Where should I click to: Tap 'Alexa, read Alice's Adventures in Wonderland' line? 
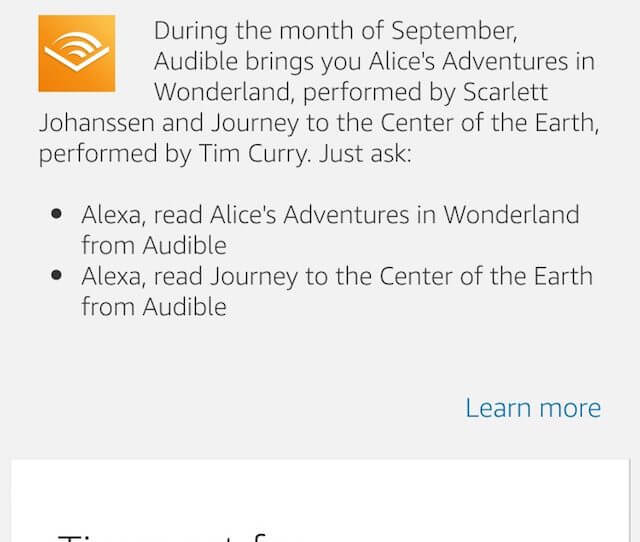click(x=330, y=215)
